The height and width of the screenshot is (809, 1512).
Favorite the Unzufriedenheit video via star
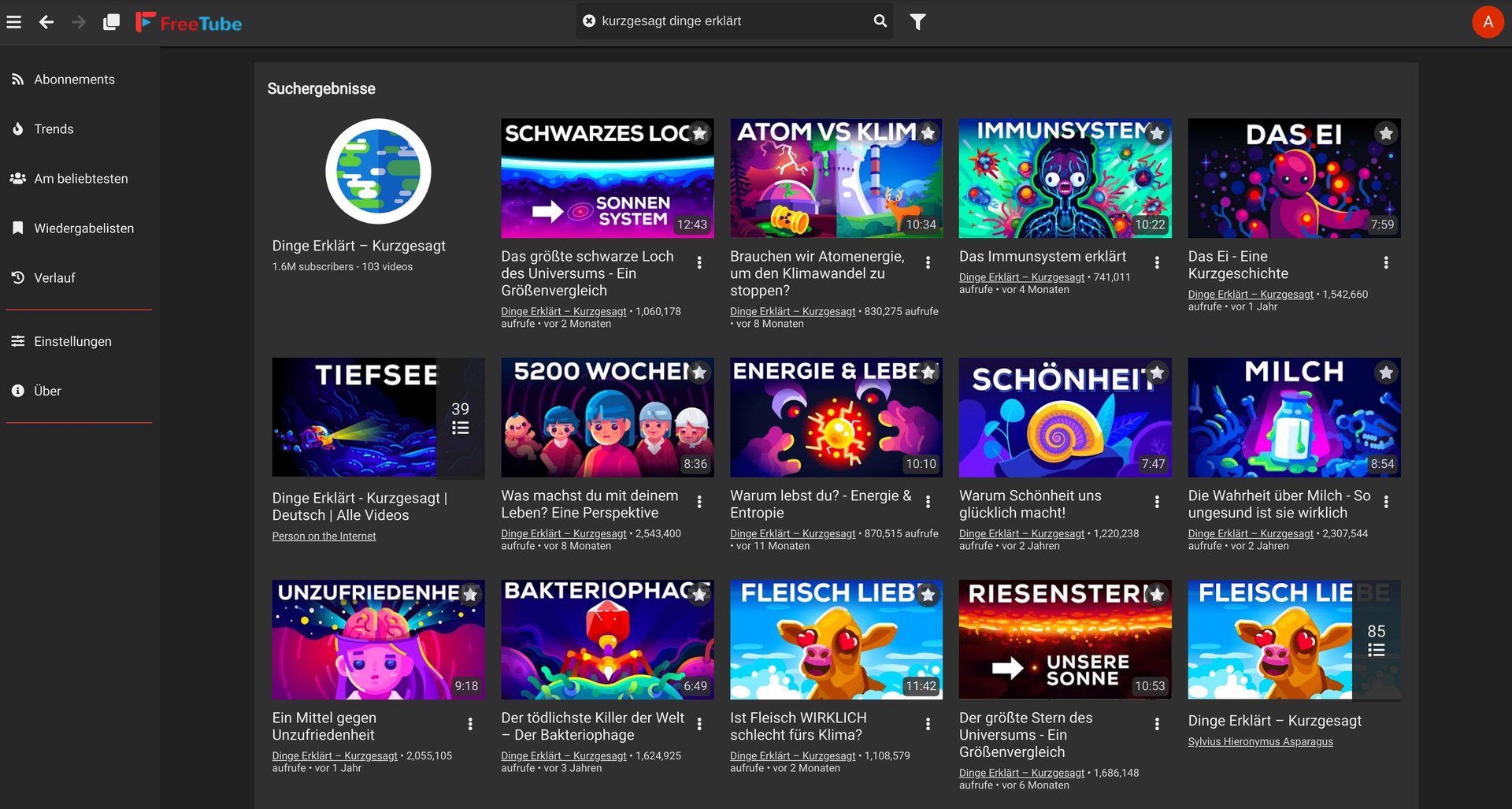point(470,595)
